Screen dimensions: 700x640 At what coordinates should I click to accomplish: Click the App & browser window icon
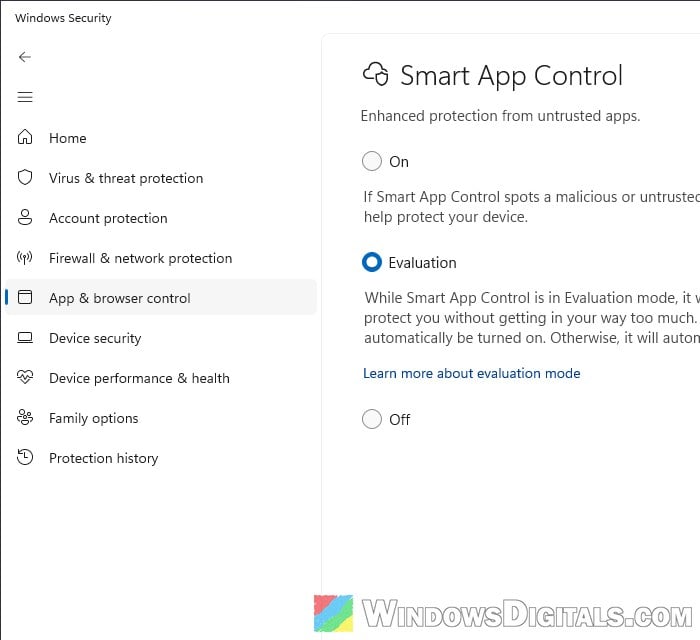pyautogui.click(x=25, y=297)
